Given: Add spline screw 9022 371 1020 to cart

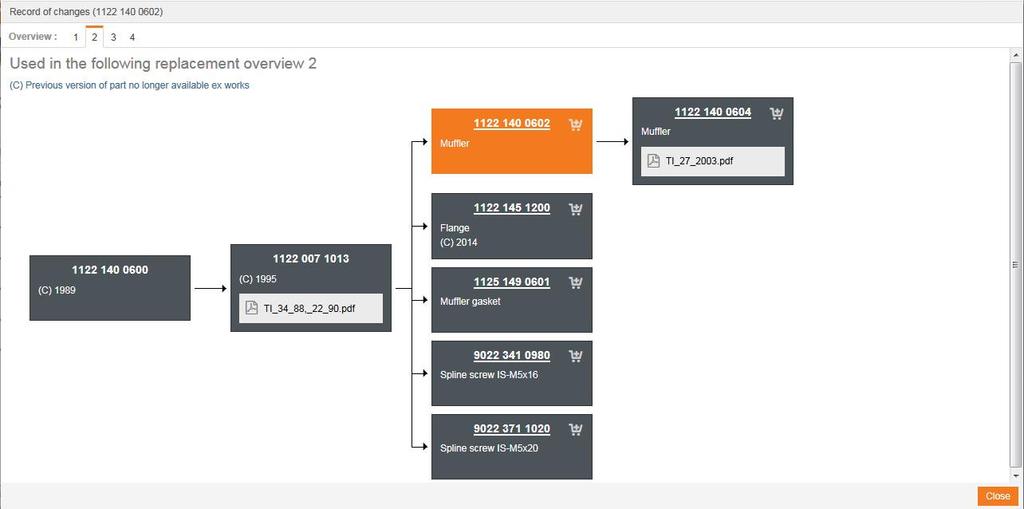Looking at the screenshot, I should (575, 430).
